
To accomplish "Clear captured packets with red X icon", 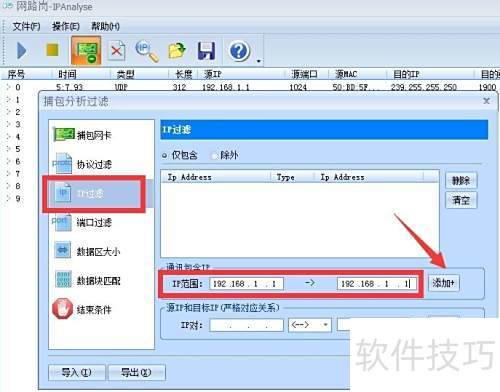I will click(117, 51).
